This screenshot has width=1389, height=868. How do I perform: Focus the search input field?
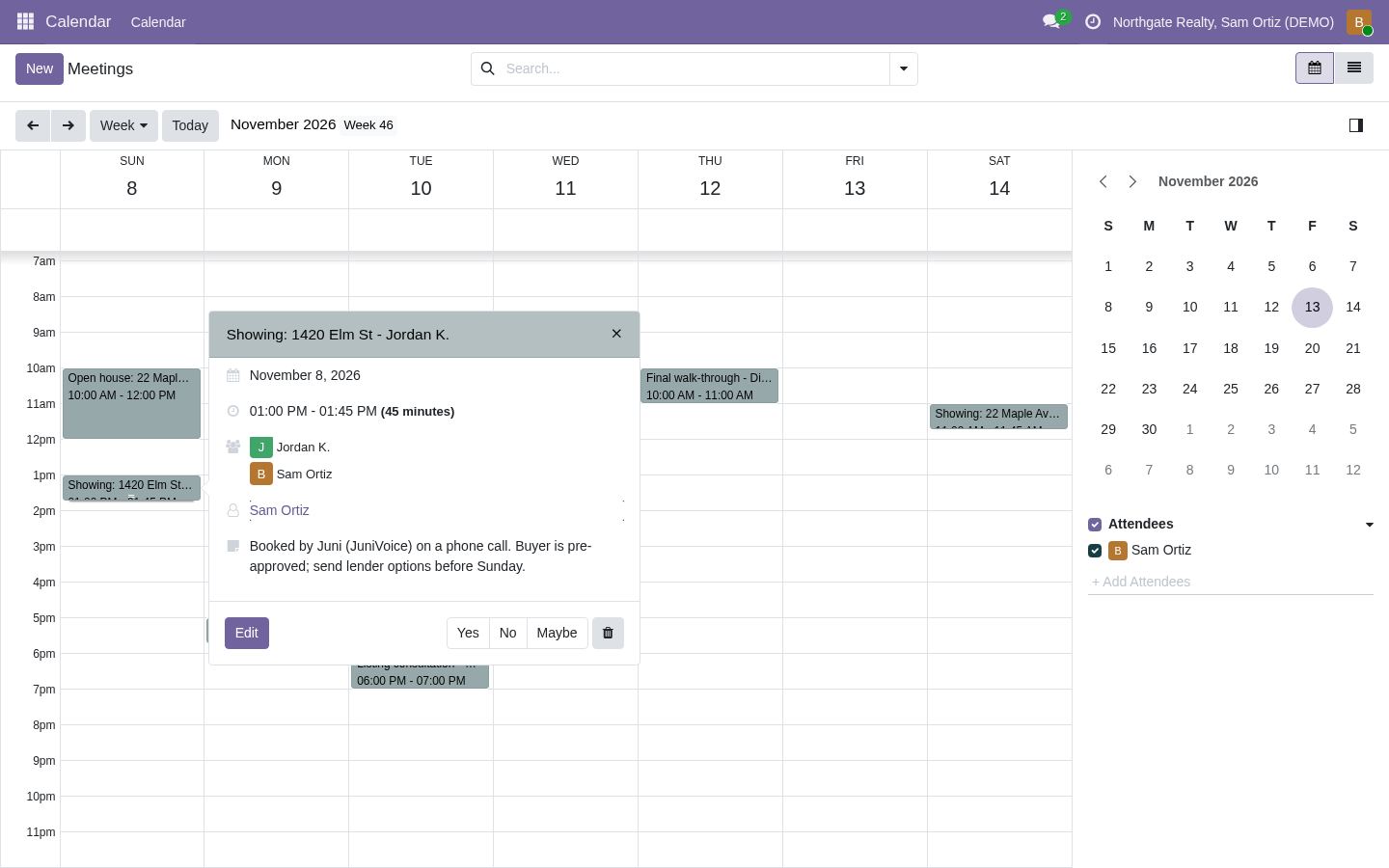pos(693,68)
